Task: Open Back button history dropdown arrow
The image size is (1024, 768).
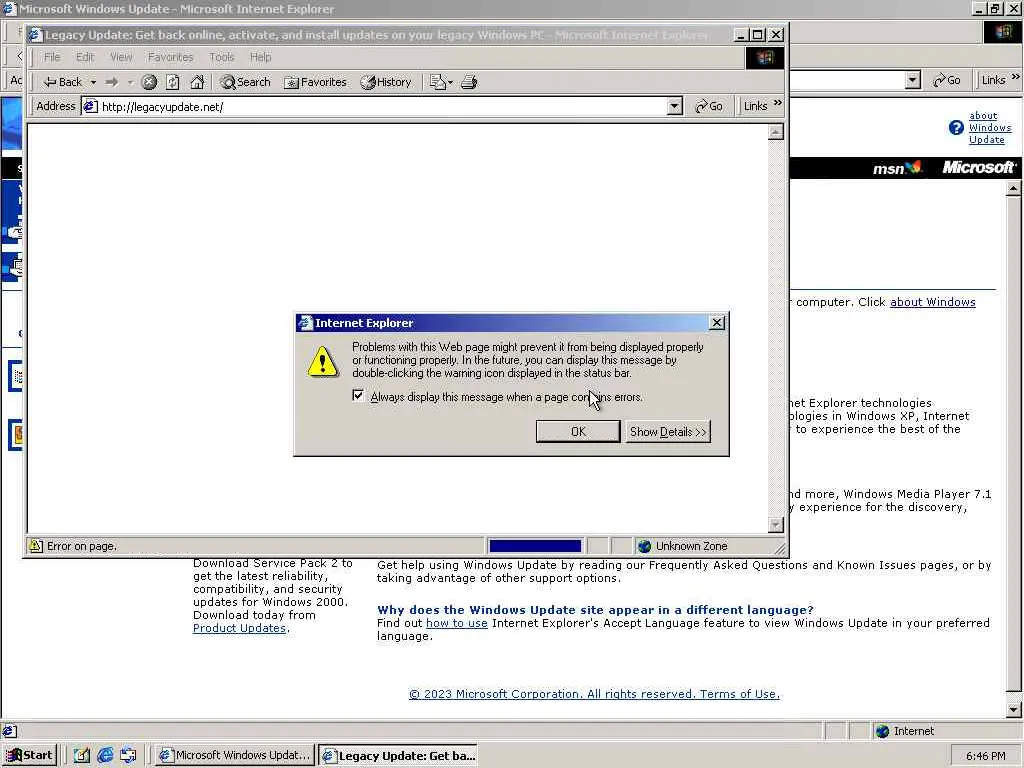Action: (93, 82)
